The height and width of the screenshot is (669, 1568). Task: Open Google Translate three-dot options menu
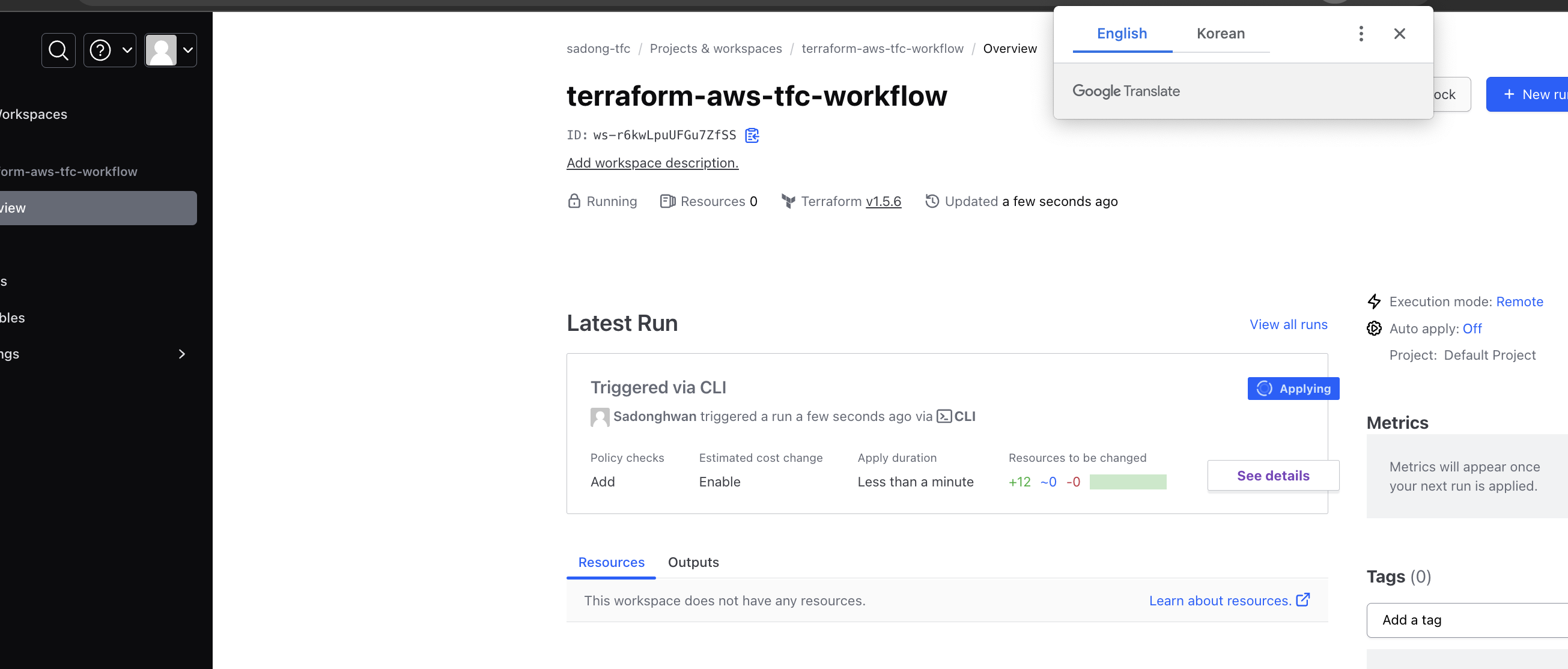[x=1361, y=34]
